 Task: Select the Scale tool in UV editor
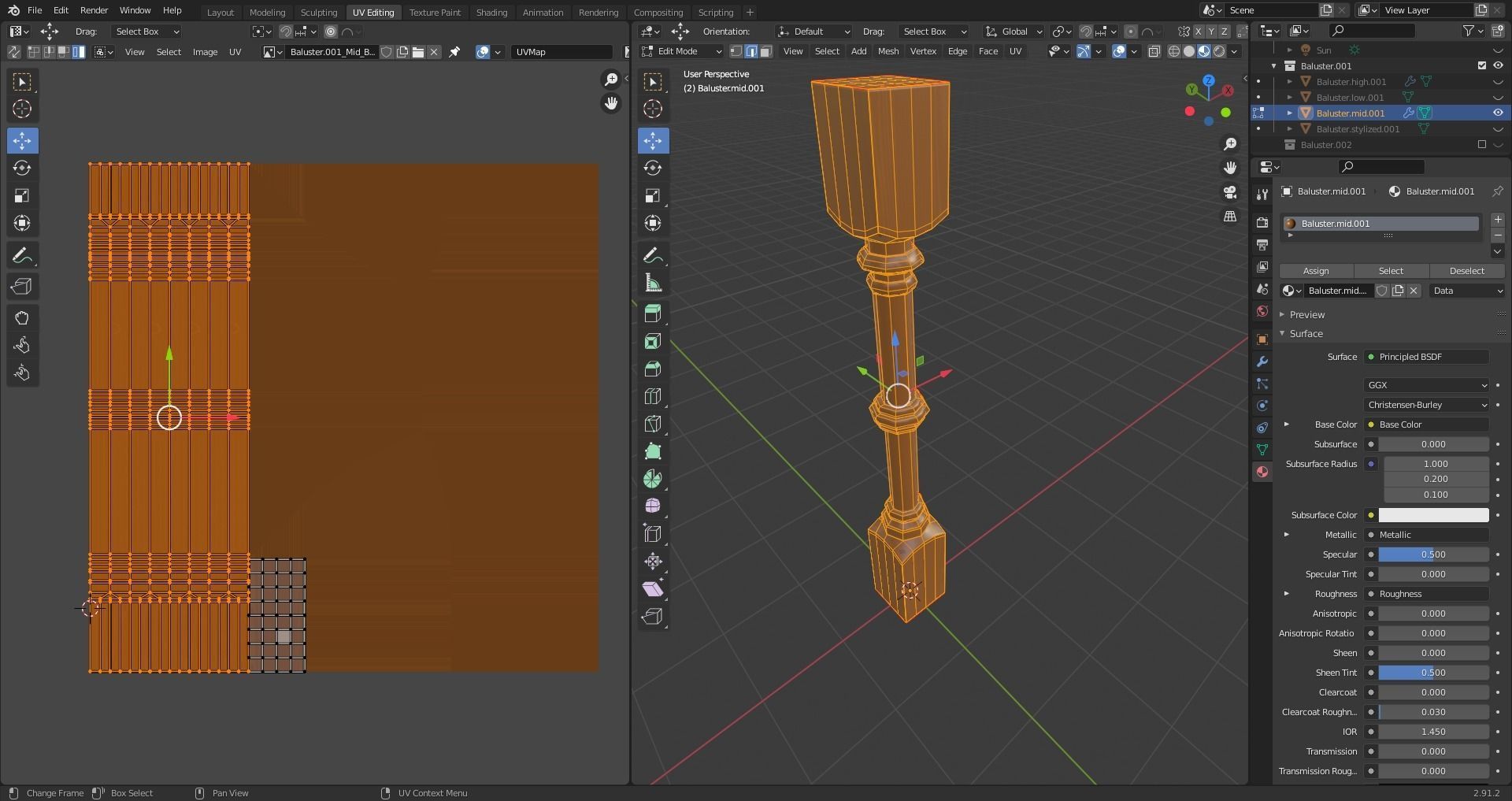point(22,195)
